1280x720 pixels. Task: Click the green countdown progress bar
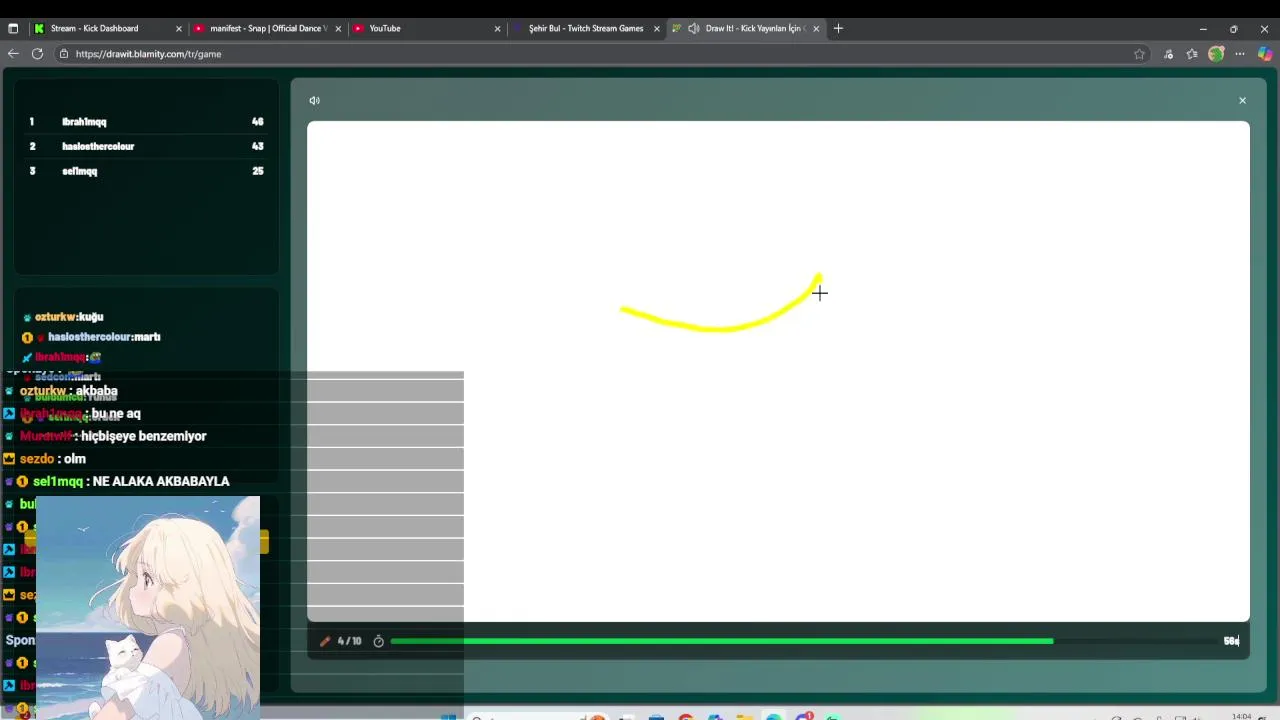coord(721,641)
